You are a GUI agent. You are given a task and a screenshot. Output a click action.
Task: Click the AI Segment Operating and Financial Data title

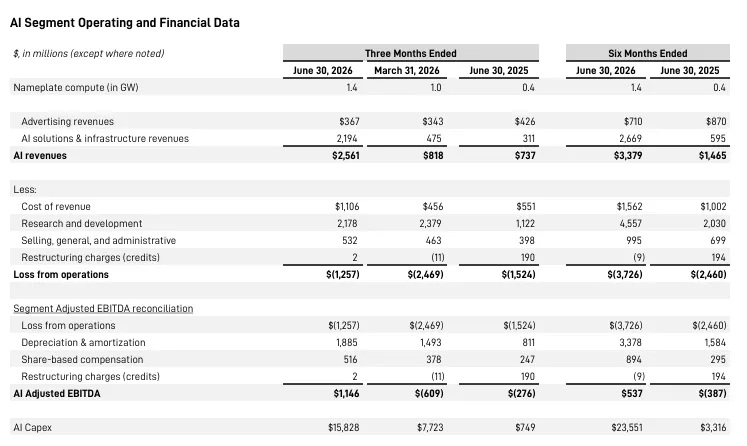(x=125, y=23)
